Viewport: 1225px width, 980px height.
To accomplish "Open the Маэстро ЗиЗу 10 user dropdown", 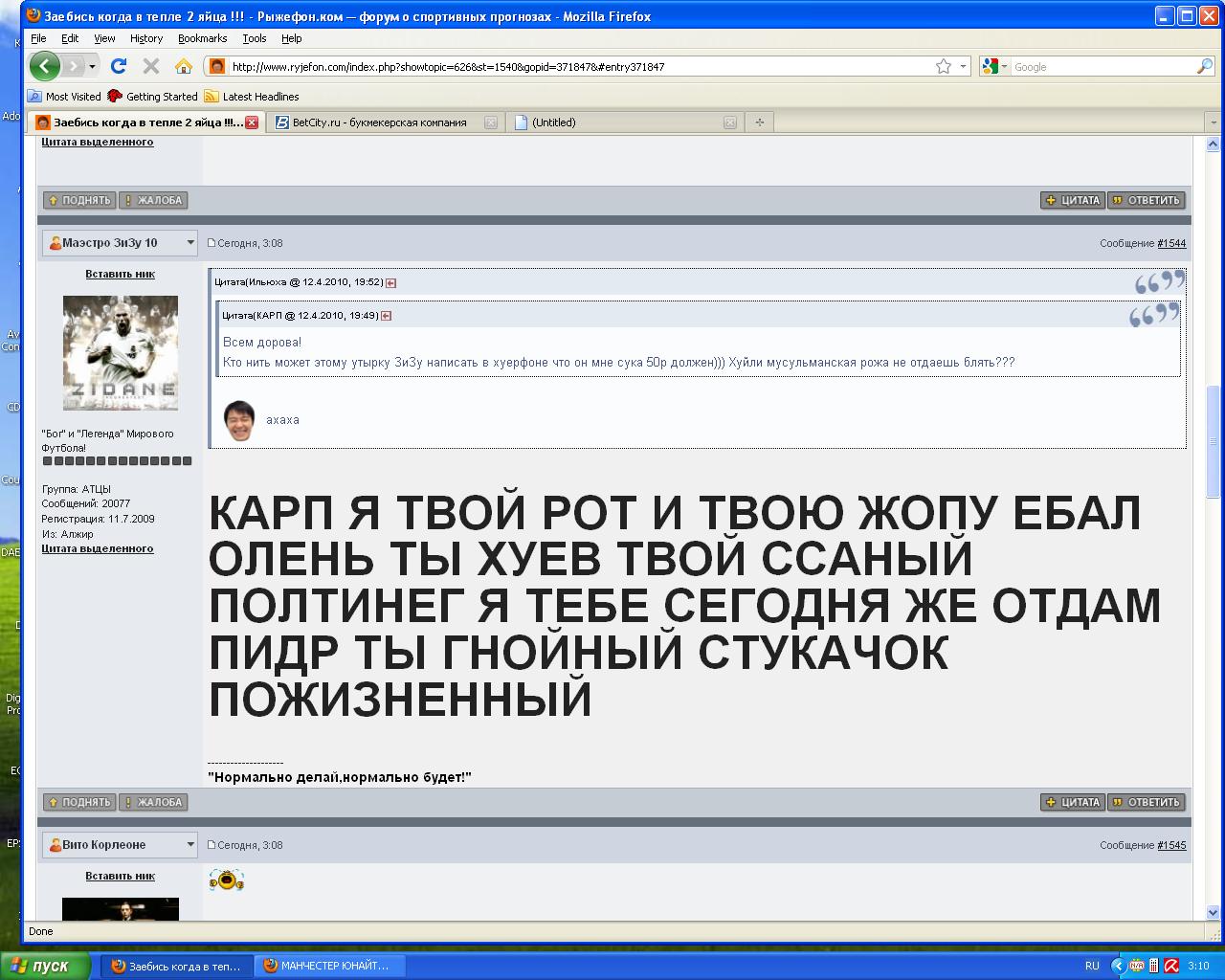I will [120, 243].
